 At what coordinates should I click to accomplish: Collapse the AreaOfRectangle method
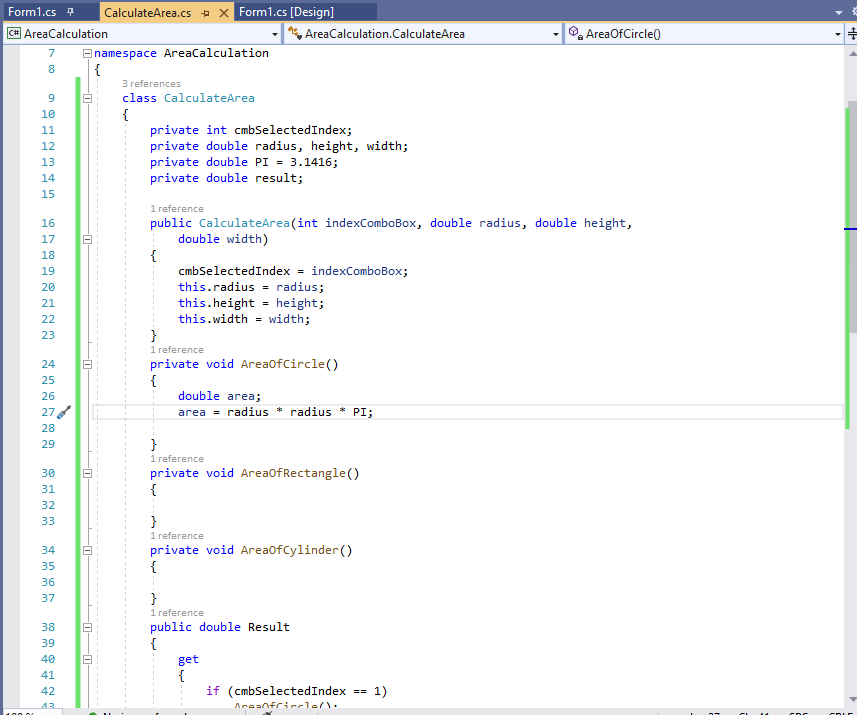tap(87, 473)
